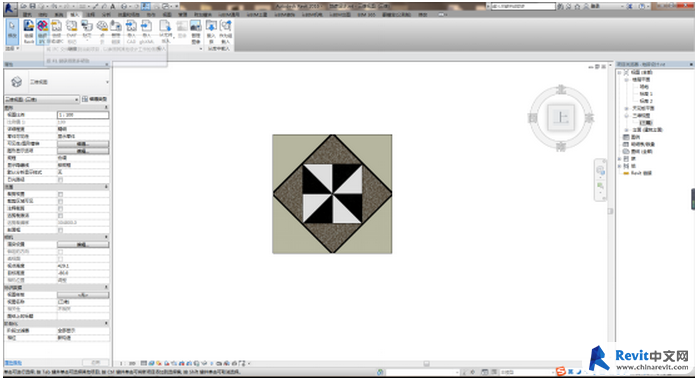
Task: Switch to the Annotate ribbon tab
Action: 90,15
